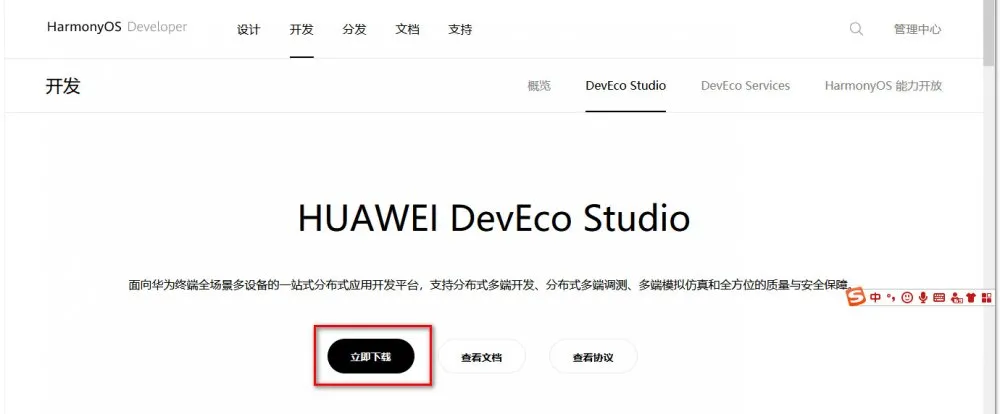Open the 分发 navigation menu
The height and width of the screenshot is (414, 1000).
354,29
